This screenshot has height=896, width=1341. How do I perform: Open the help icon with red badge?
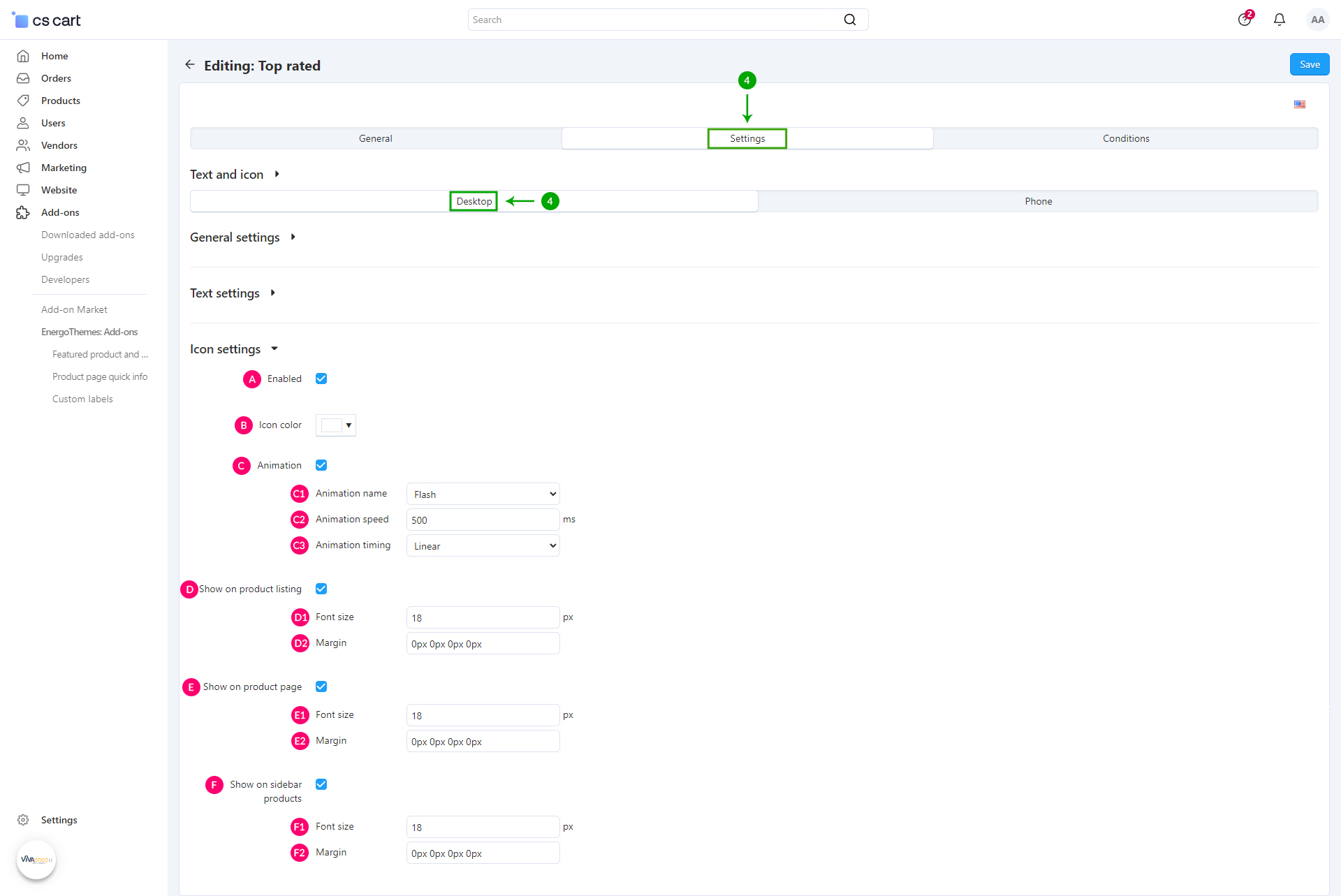[1245, 20]
